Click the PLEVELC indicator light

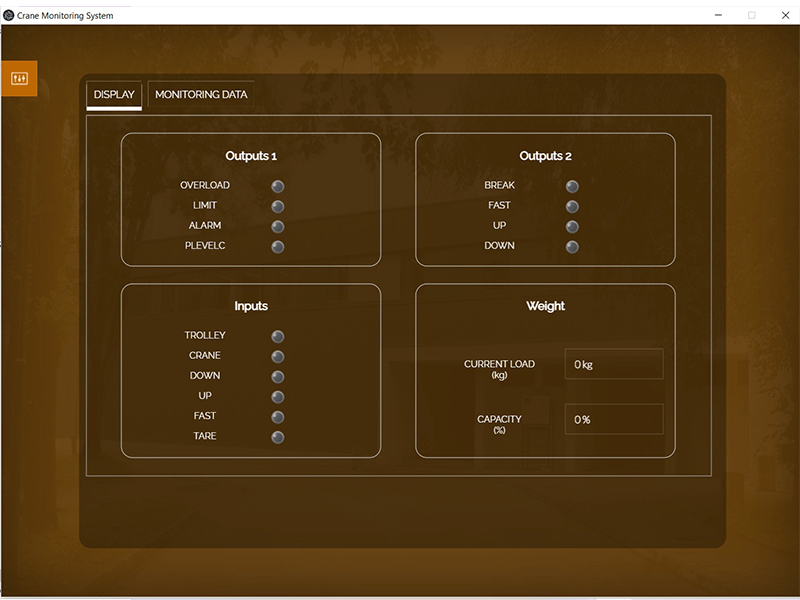tap(278, 247)
